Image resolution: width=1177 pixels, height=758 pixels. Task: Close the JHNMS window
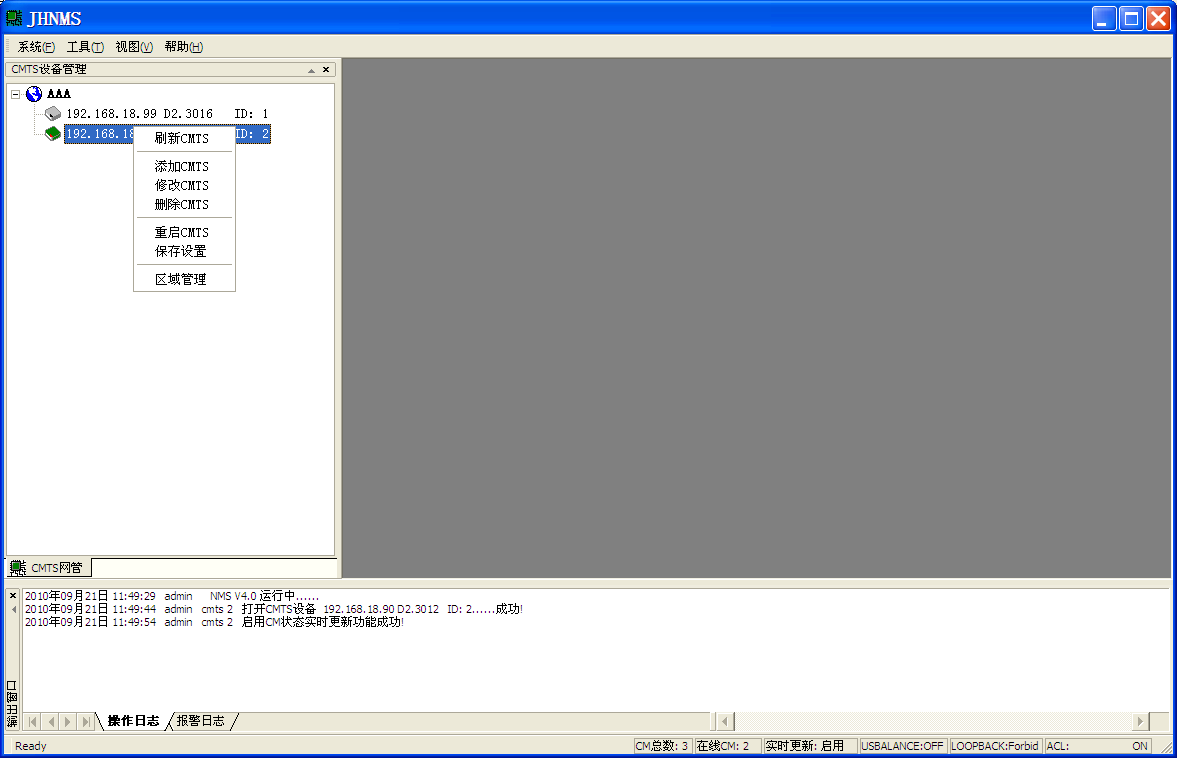click(x=1158, y=18)
